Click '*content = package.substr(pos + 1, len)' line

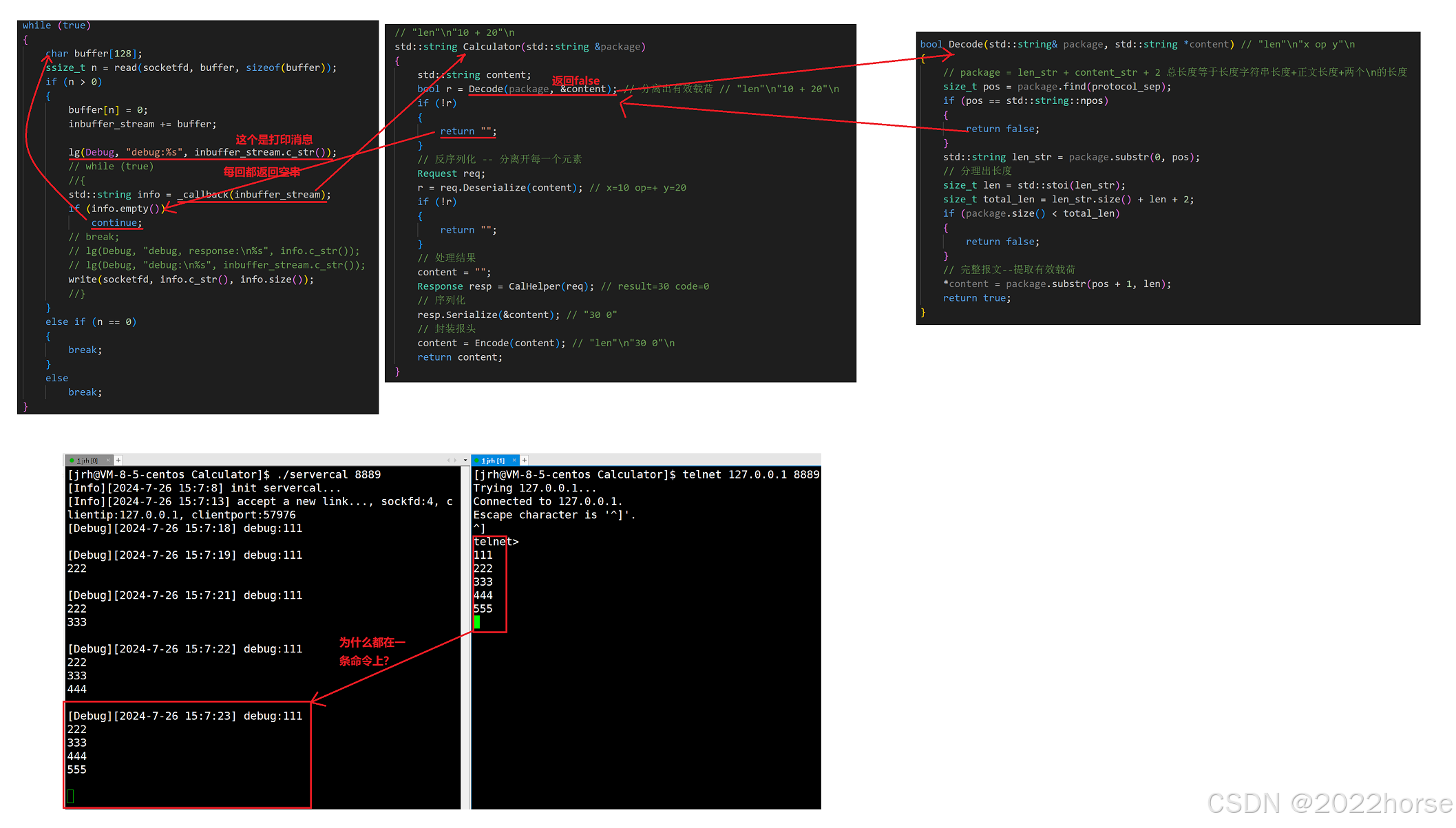click(x=1057, y=284)
